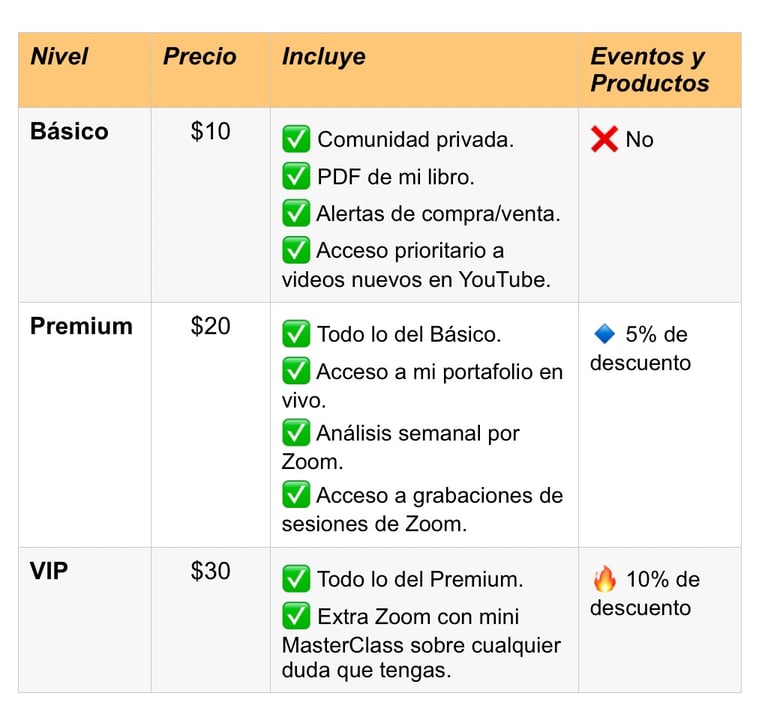Image resolution: width=768 pixels, height=714 pixels.
Task: Click the red X icon beside No
Action: [x=604, y=139]
